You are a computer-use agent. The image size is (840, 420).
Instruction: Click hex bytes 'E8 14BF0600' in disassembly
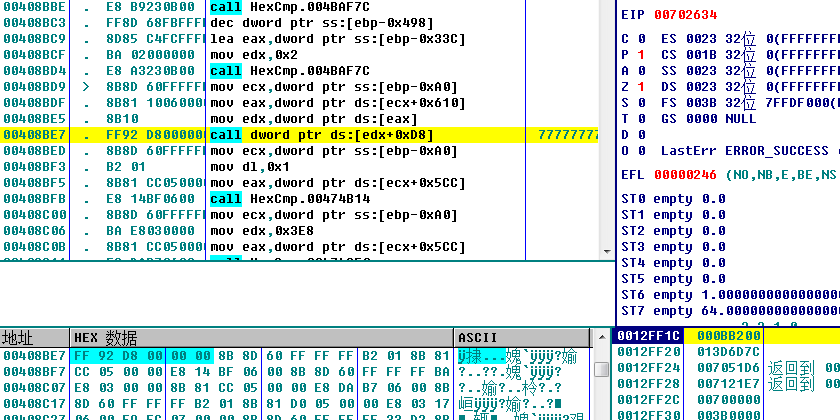pos(150,199)
